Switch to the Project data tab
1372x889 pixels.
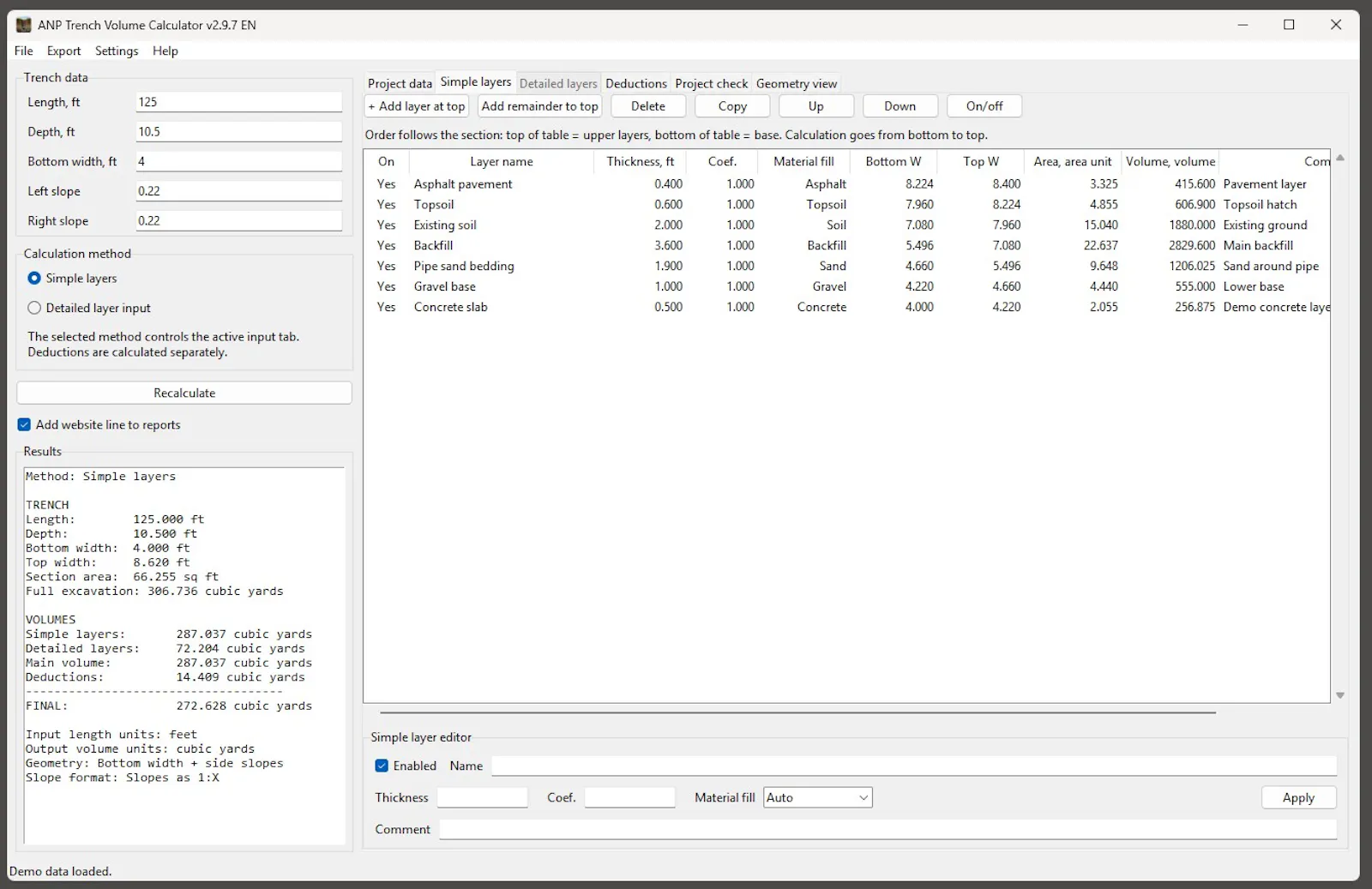(x=400, y=83)
